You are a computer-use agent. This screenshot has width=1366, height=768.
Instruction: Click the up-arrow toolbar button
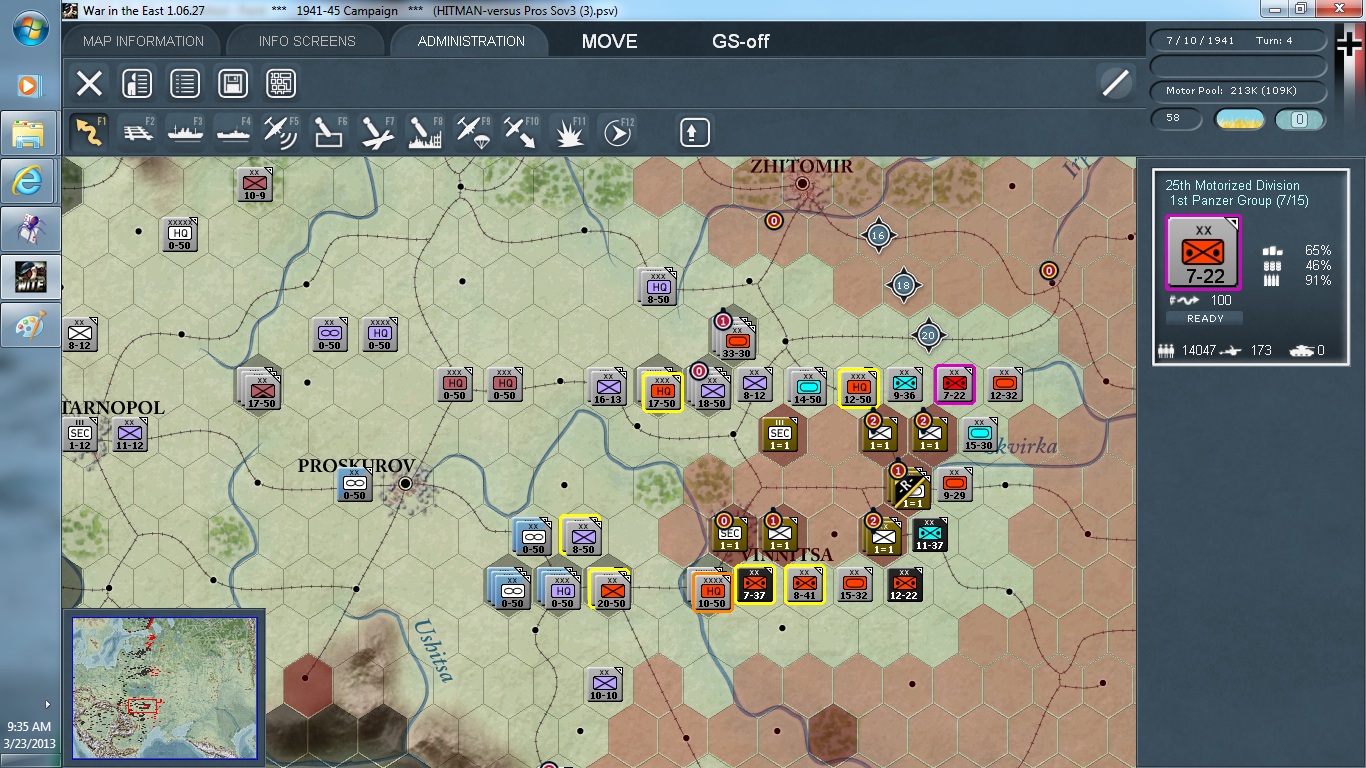[x=695, y=131]
